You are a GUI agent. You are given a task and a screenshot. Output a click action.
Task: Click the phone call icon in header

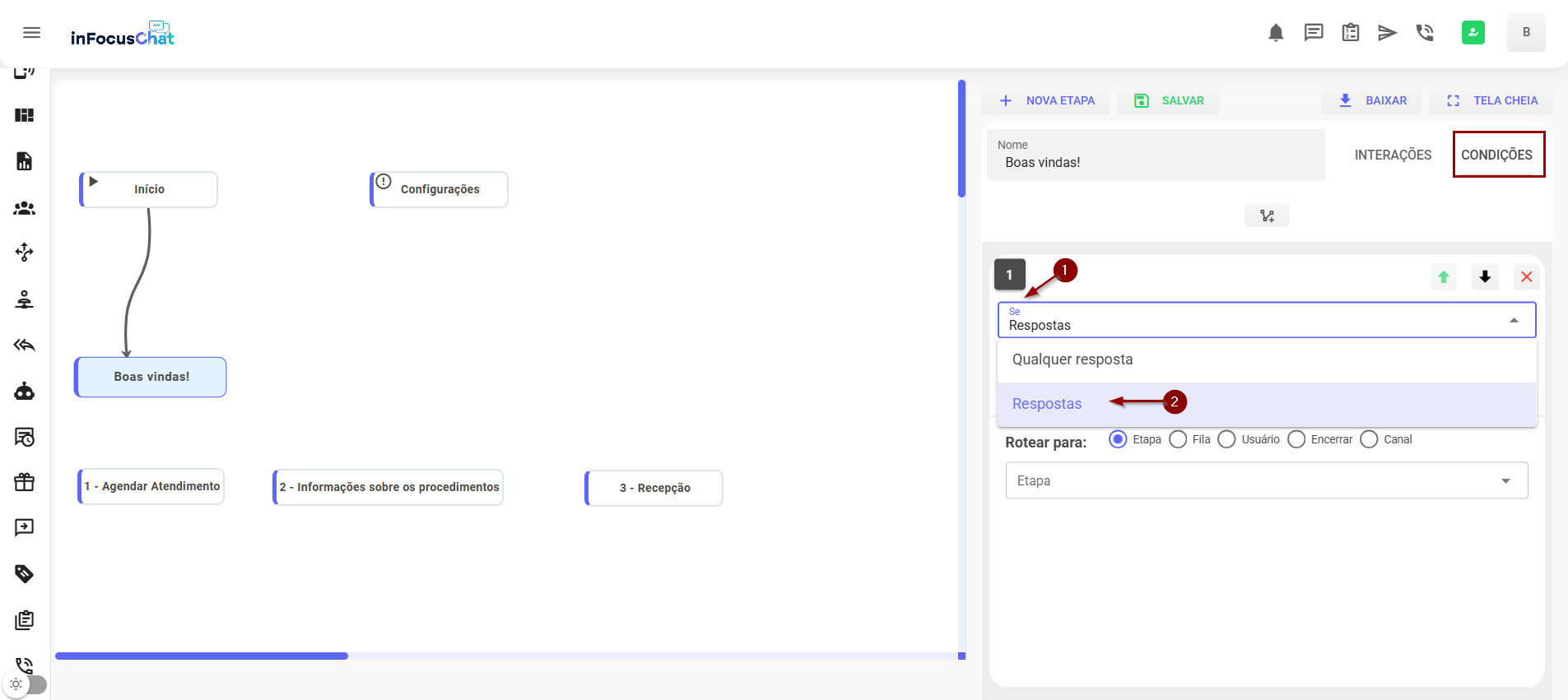(1425, 33)
